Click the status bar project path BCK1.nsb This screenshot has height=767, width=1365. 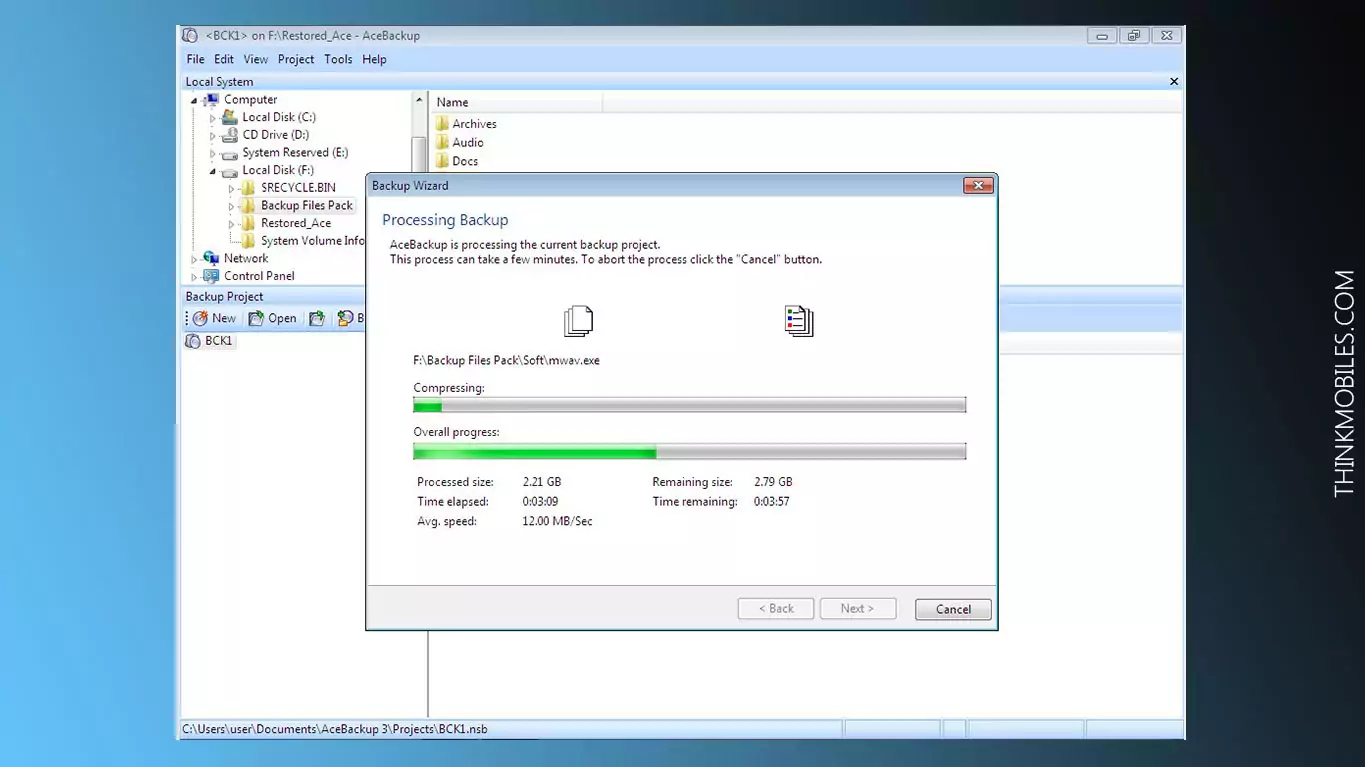(x=335, y=729)
